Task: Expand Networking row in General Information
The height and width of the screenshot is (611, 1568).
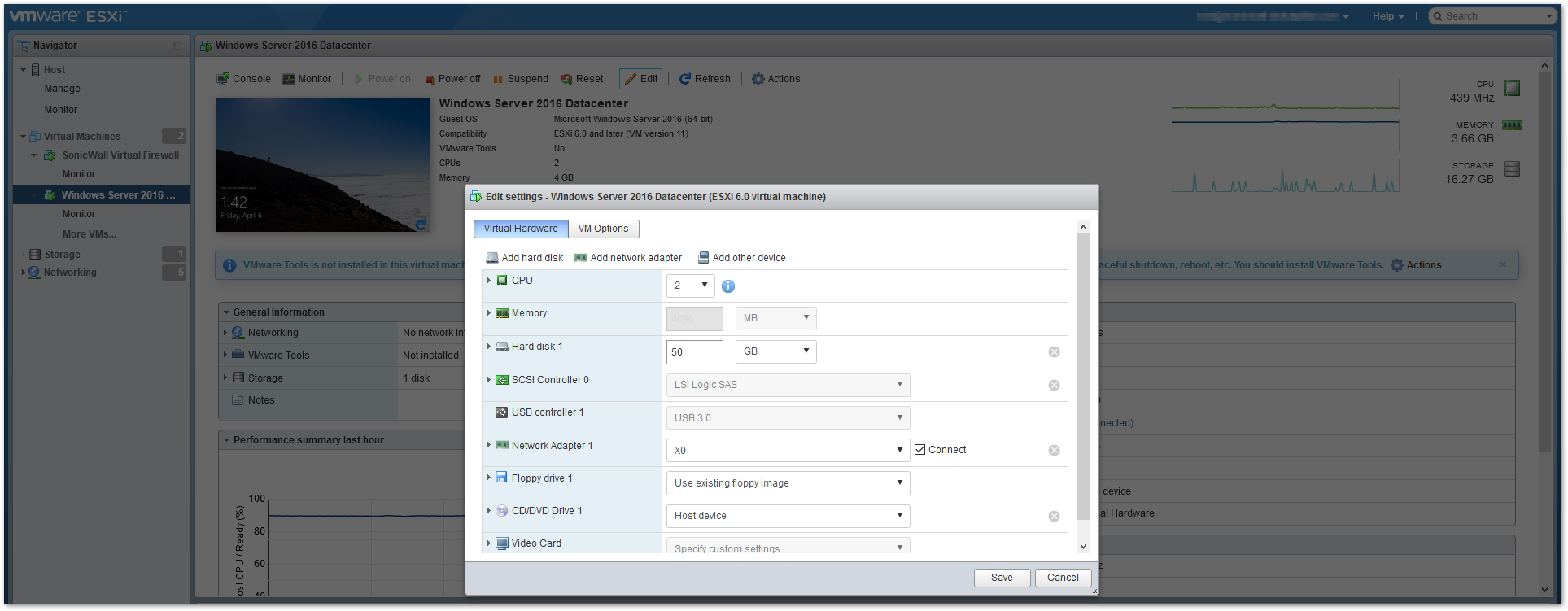Action: [225, 333]
